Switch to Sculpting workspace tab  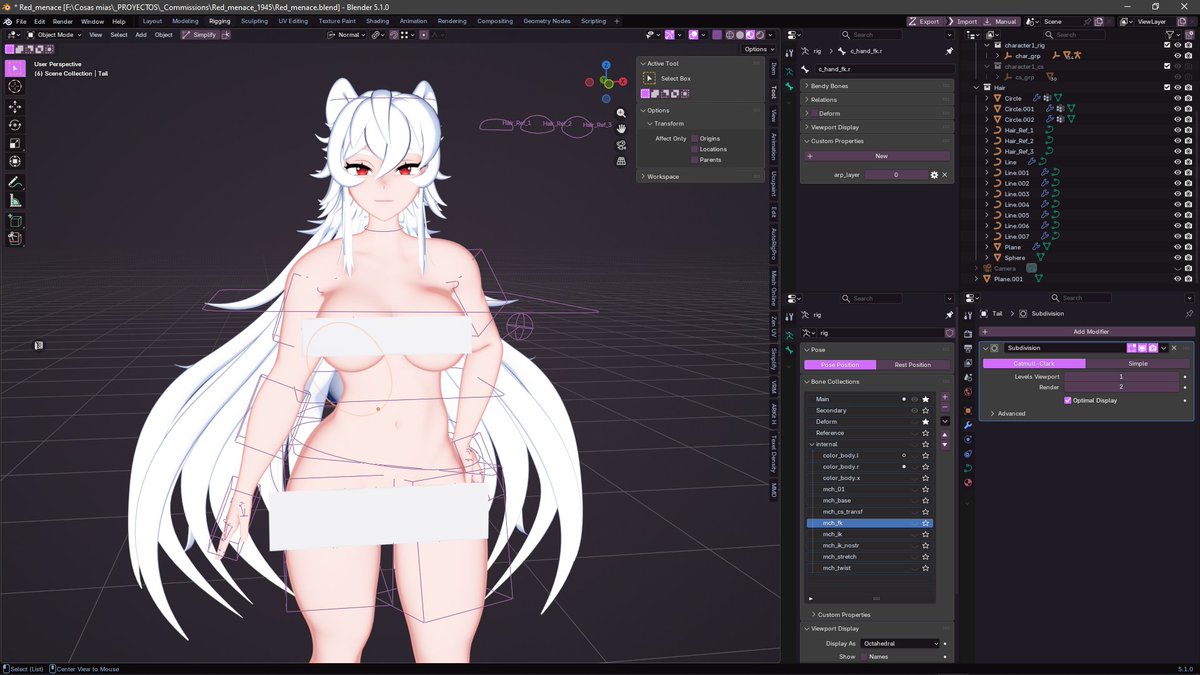coord(254,21)
